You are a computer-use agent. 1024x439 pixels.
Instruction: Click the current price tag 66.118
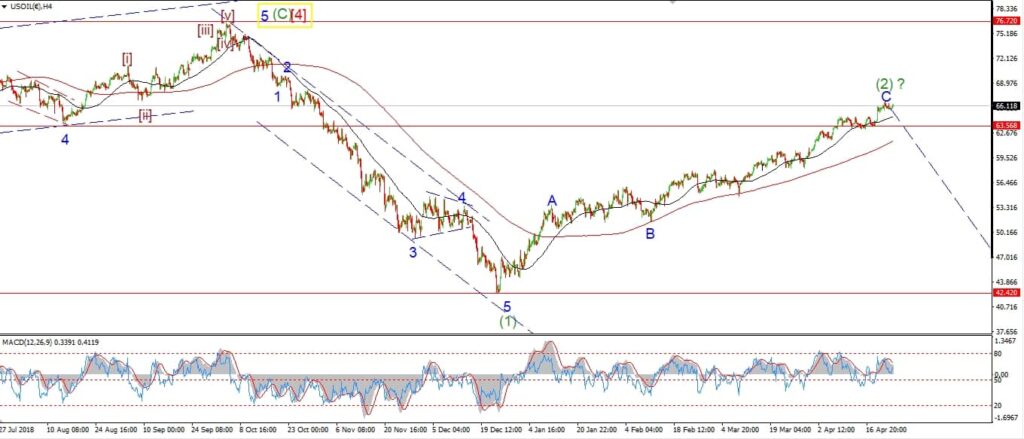pyautogui.click(x=1007, y=105)
